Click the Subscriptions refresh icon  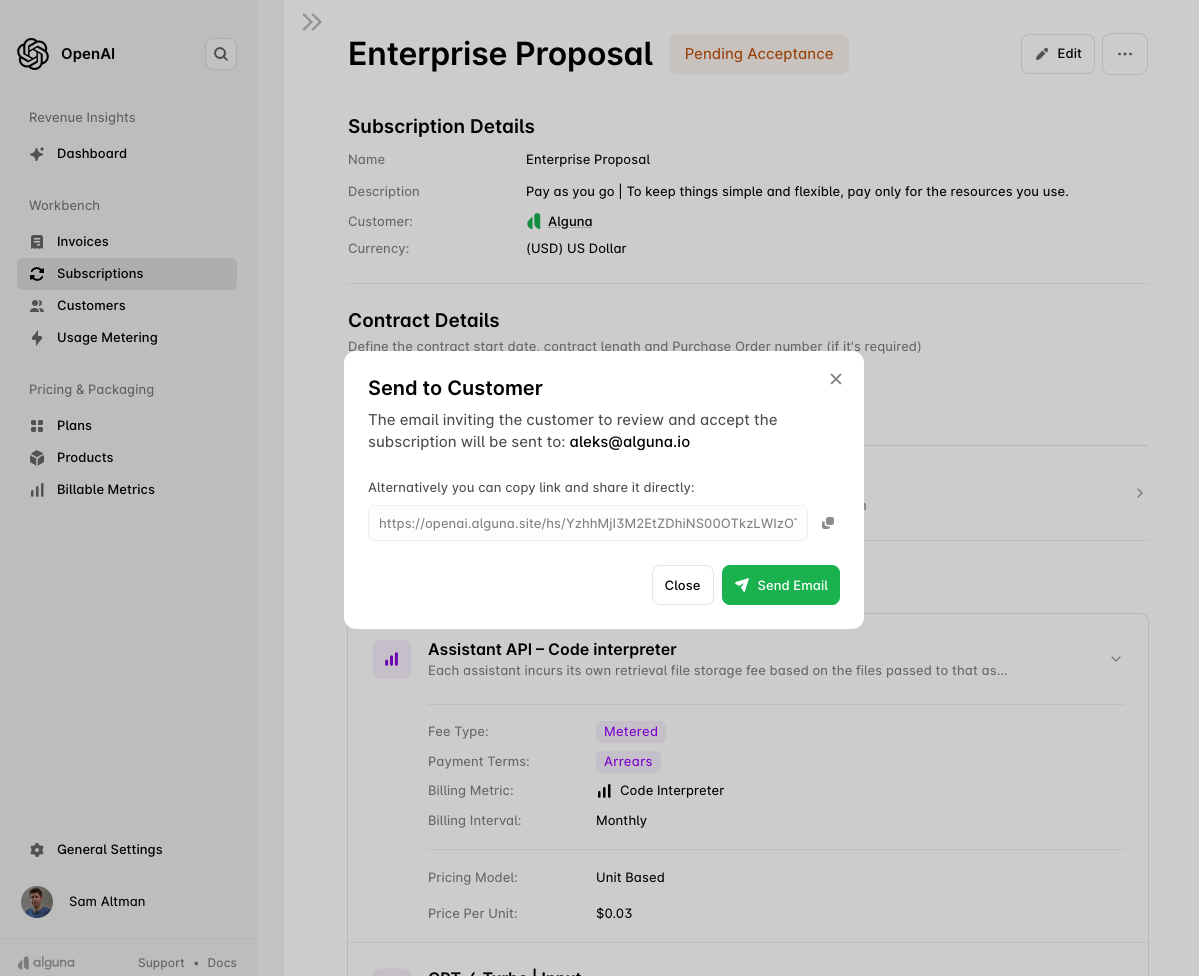coord(37,274)
